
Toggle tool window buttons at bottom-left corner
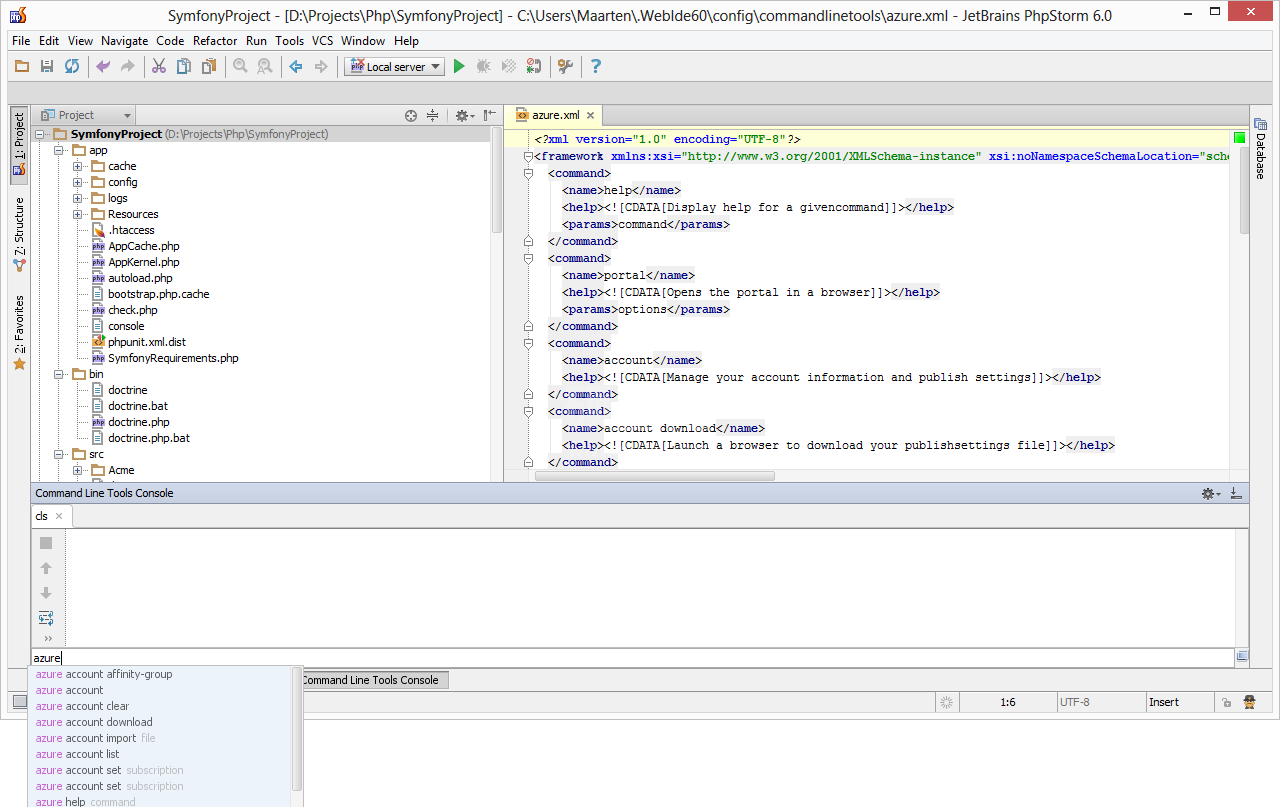(x=18, y=702)
